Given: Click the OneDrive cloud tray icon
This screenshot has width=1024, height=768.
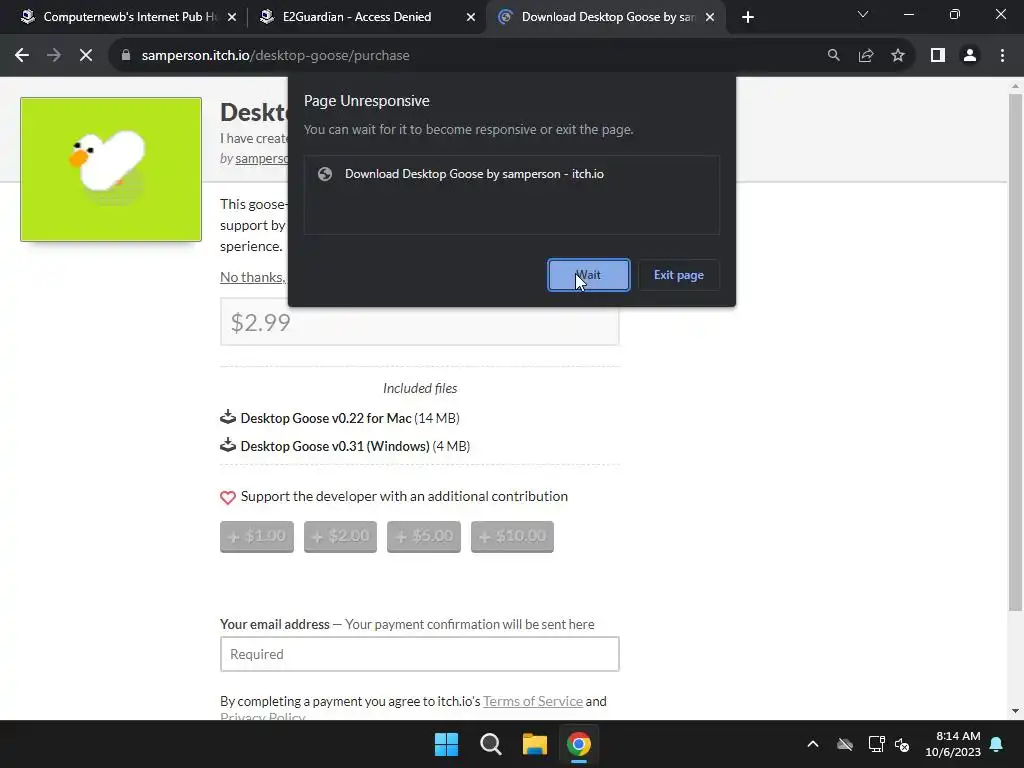Looking at the screenshot, I should tap(845, 744).
